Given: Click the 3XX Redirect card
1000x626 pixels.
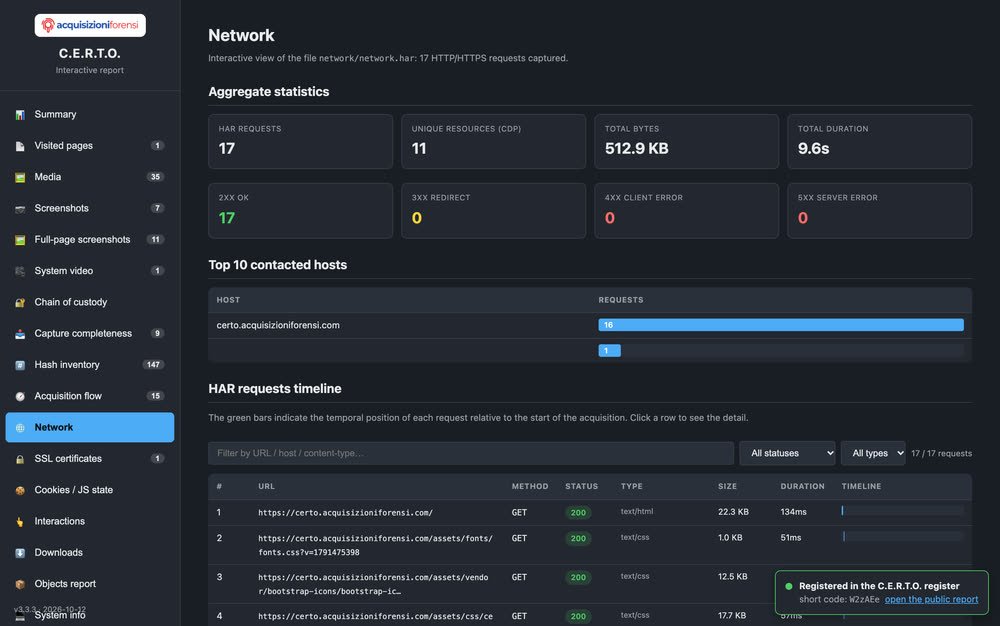Looking at the screenshot, I should click(x=494, y=211).
